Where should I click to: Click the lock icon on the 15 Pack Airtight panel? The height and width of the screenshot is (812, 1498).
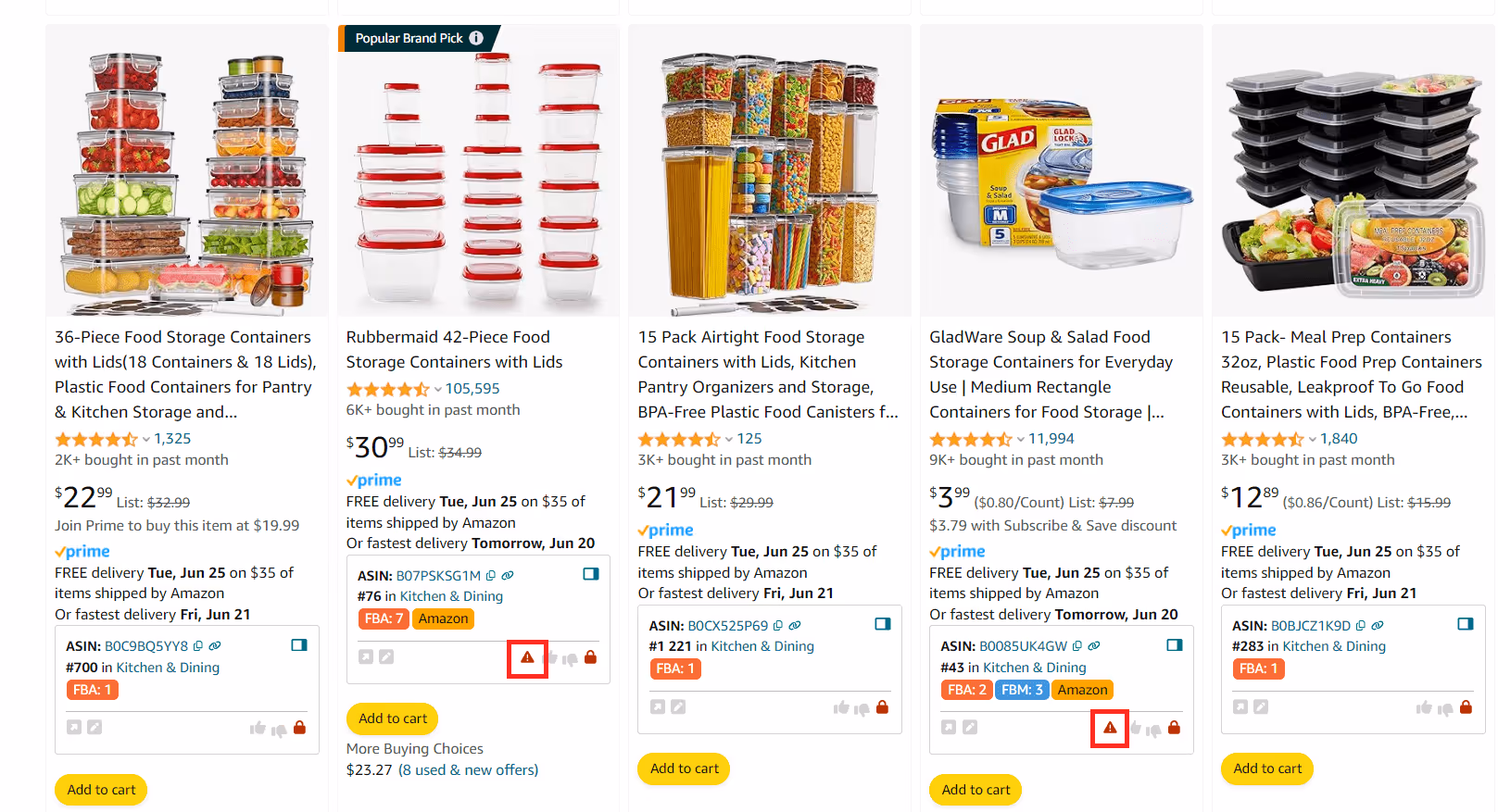click(x=882, y=706)
